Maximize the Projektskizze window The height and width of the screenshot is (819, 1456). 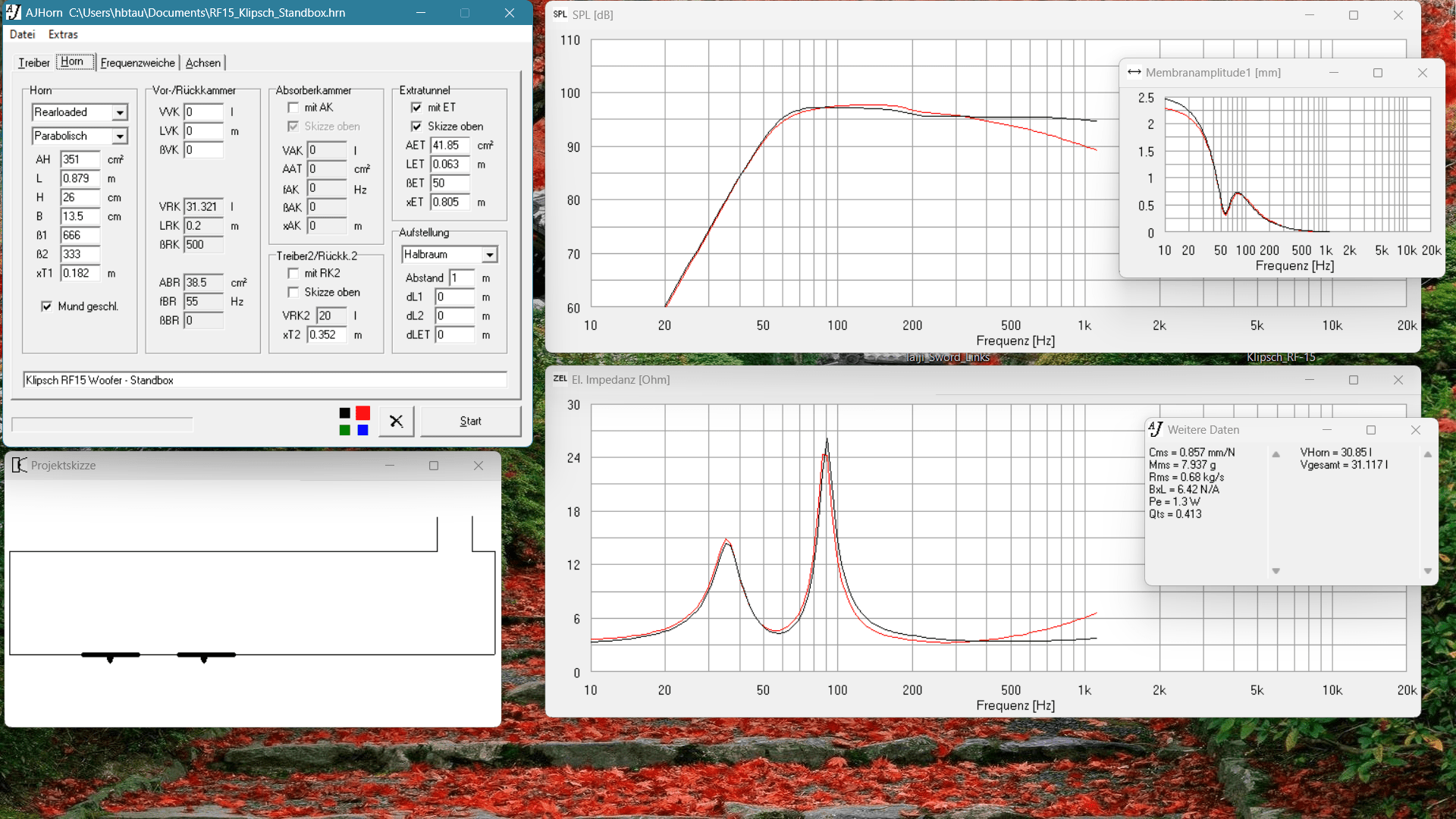coord(434,465)
